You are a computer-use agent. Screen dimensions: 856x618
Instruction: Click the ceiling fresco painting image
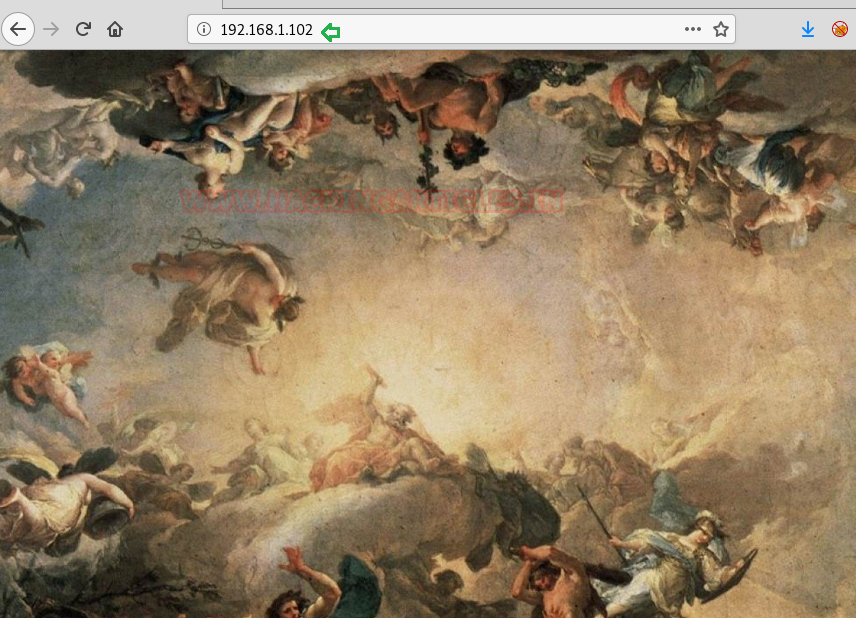coord(428,334)
